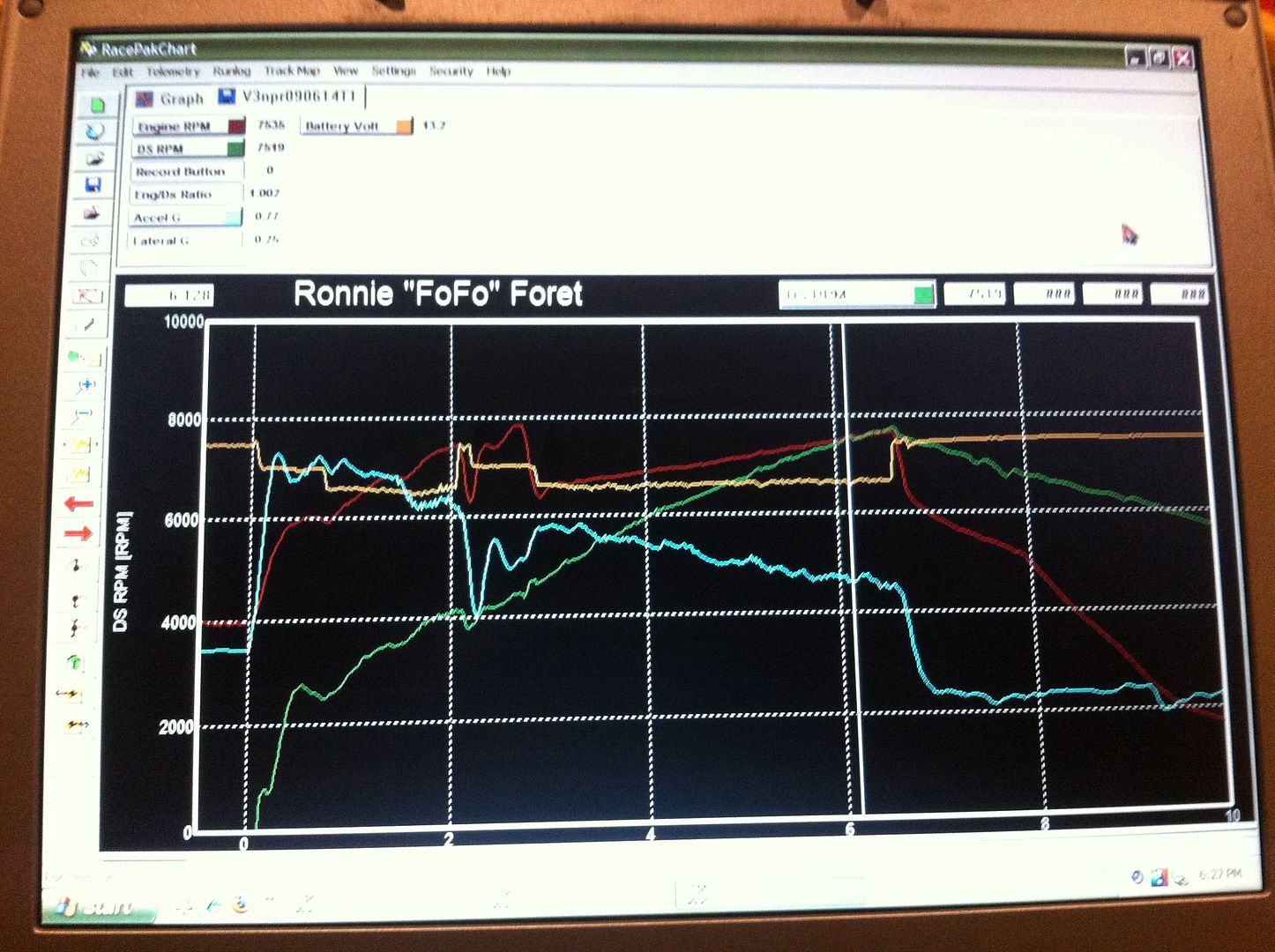1275x952 pixels.
Task: Click the red left arrow icon
Action: (x=78, y=503)
